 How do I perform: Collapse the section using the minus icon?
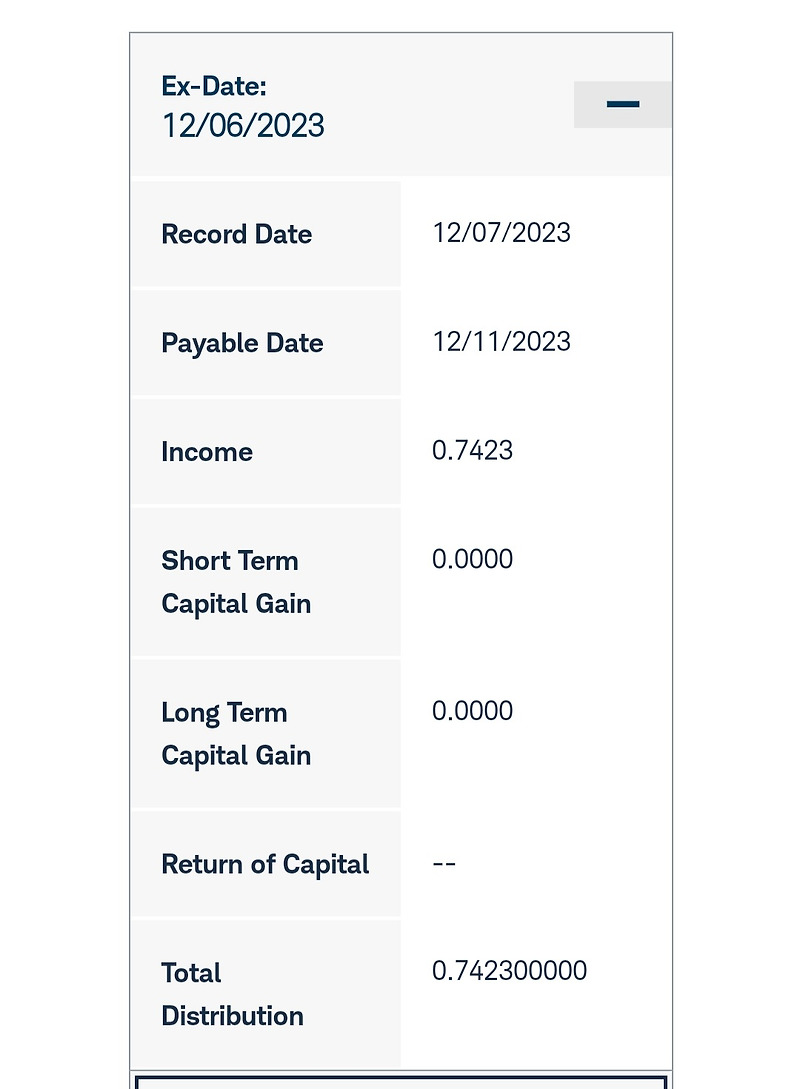(622, 104)
